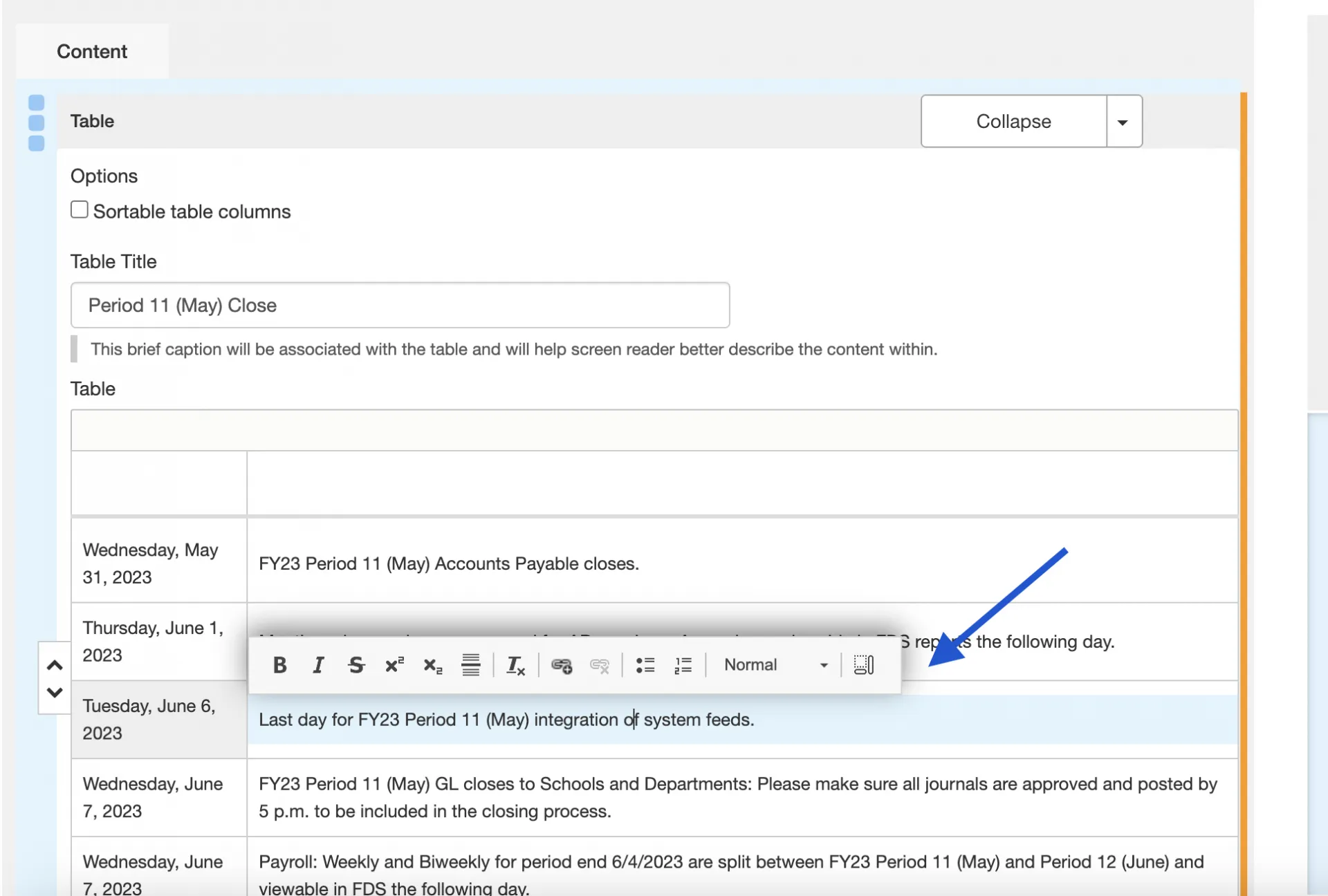Insert a numbered list
This screenshot has width=1328, height=896.
(683, 665)
